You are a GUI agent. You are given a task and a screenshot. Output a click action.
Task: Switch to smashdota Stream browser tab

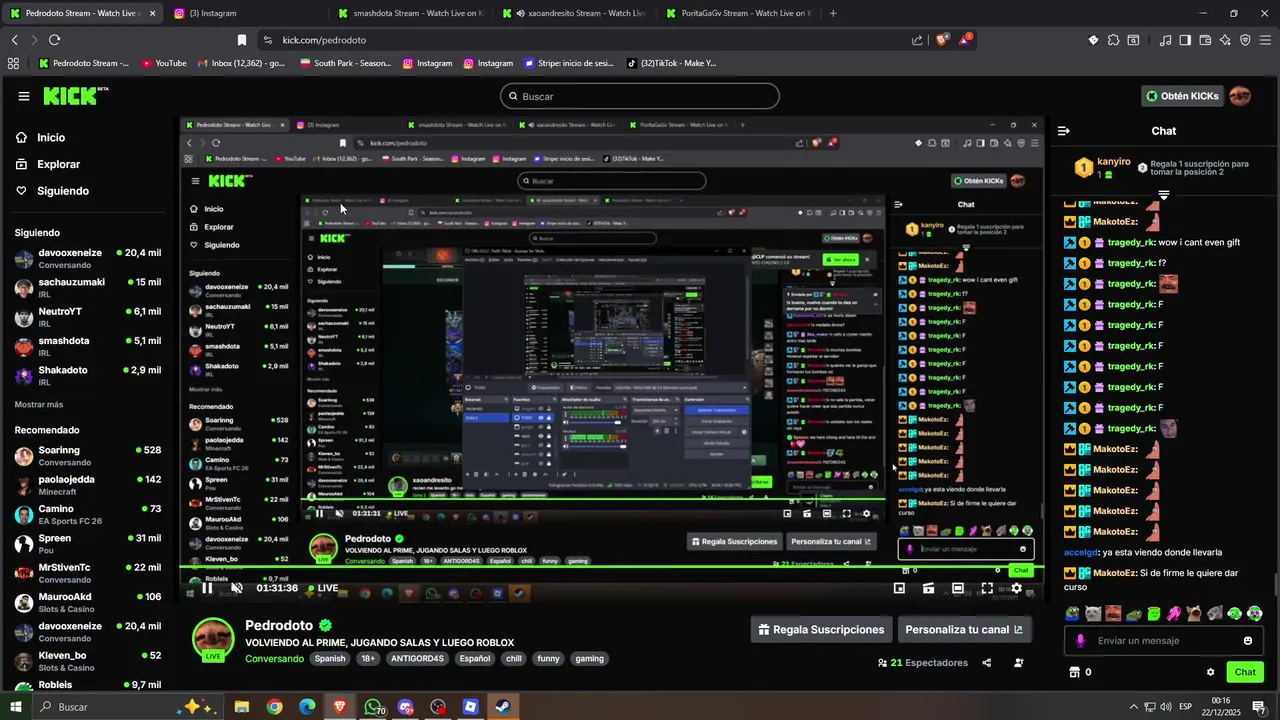tap(408, 13)
